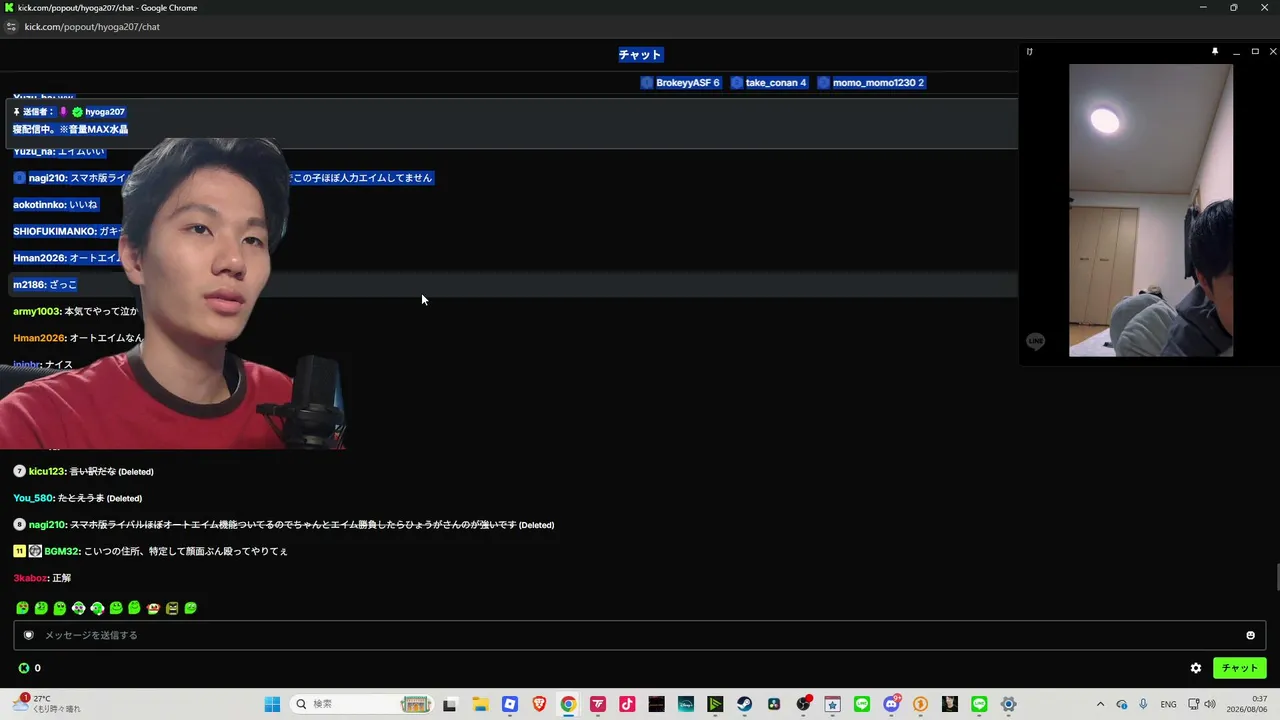Click the 11 badge next to BGM32
The image size is (1280, 720).
(x=19, y=551)
